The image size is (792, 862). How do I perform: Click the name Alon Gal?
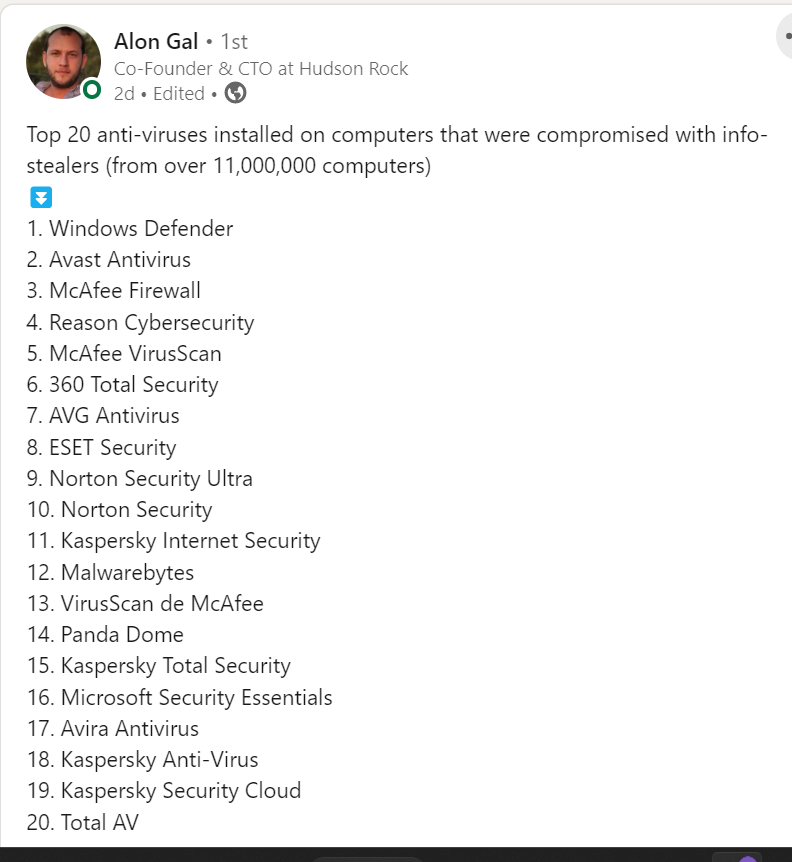click(156, 41)
